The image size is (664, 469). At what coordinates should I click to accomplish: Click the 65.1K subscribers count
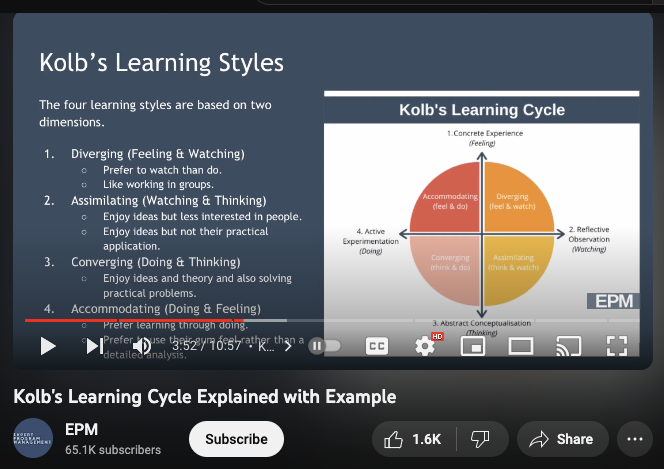point(113,450)
